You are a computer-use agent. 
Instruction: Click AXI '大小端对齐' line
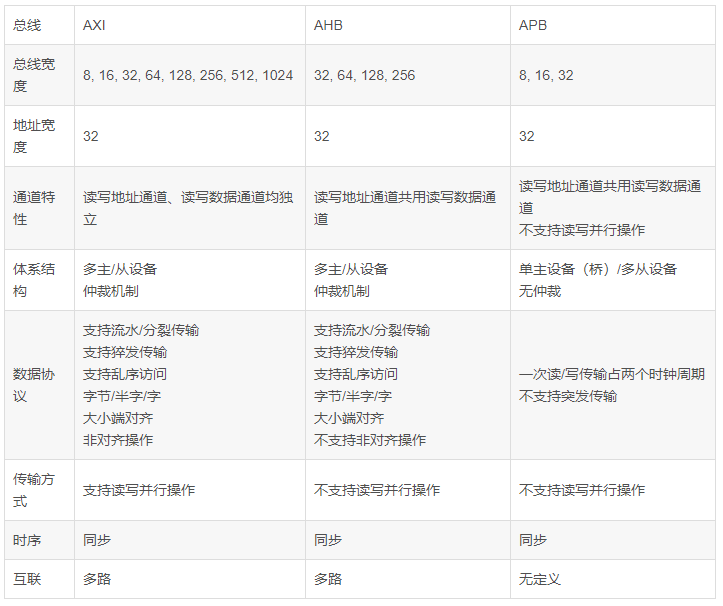coord(118,418)
